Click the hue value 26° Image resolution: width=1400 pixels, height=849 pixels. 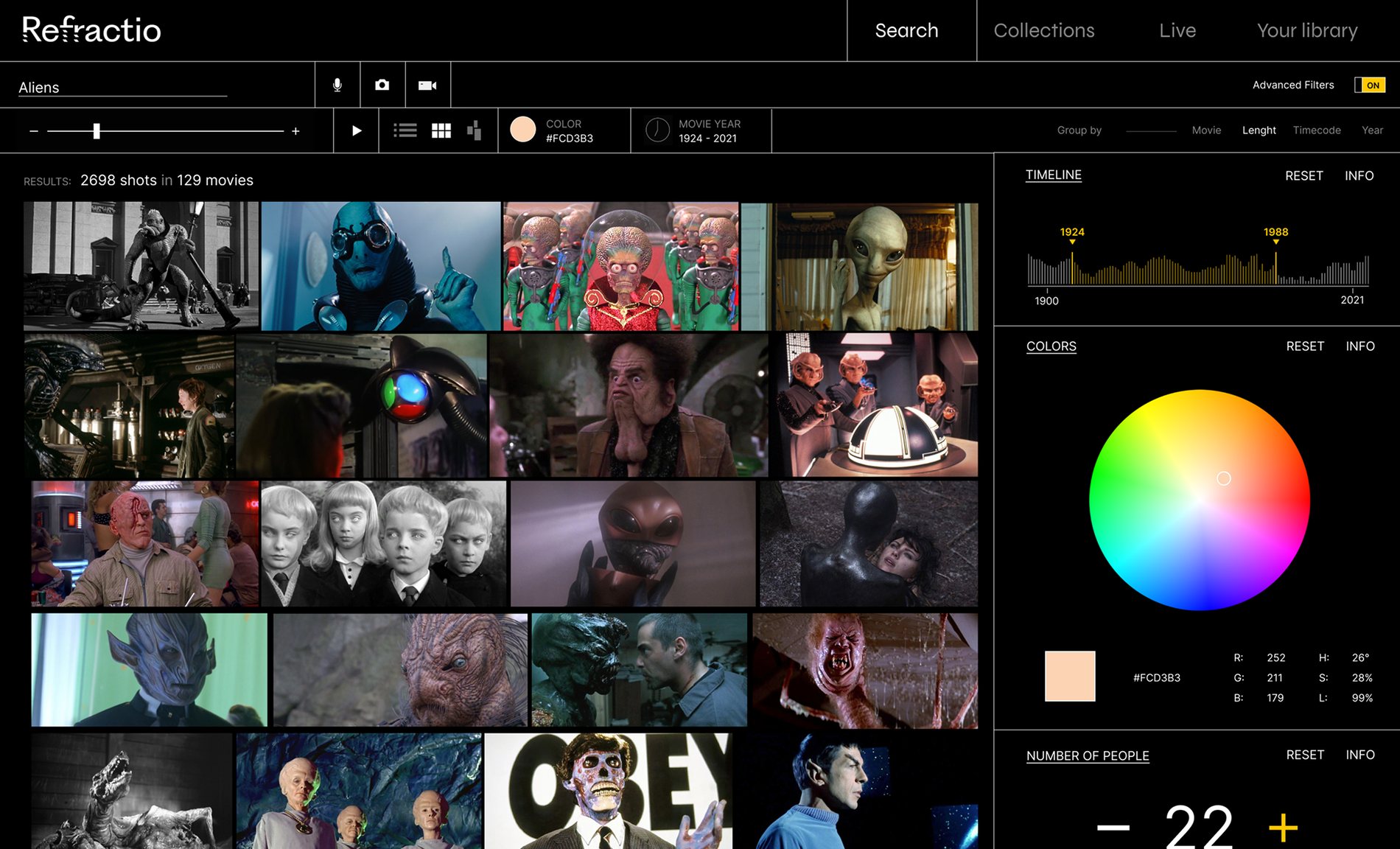pyautogui.click(x=1360, y=657)
